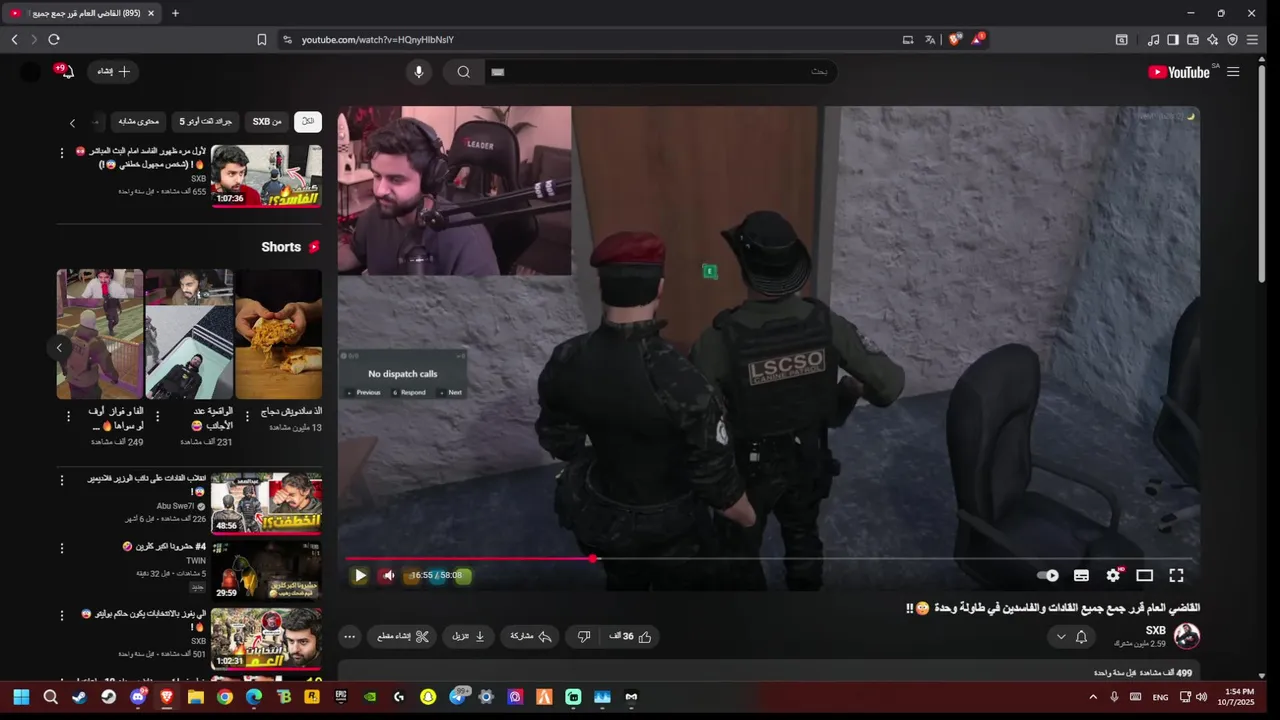1280x720 pixels.
Task: Mute the video with the speaker icon
Action: tap(388, 575)
